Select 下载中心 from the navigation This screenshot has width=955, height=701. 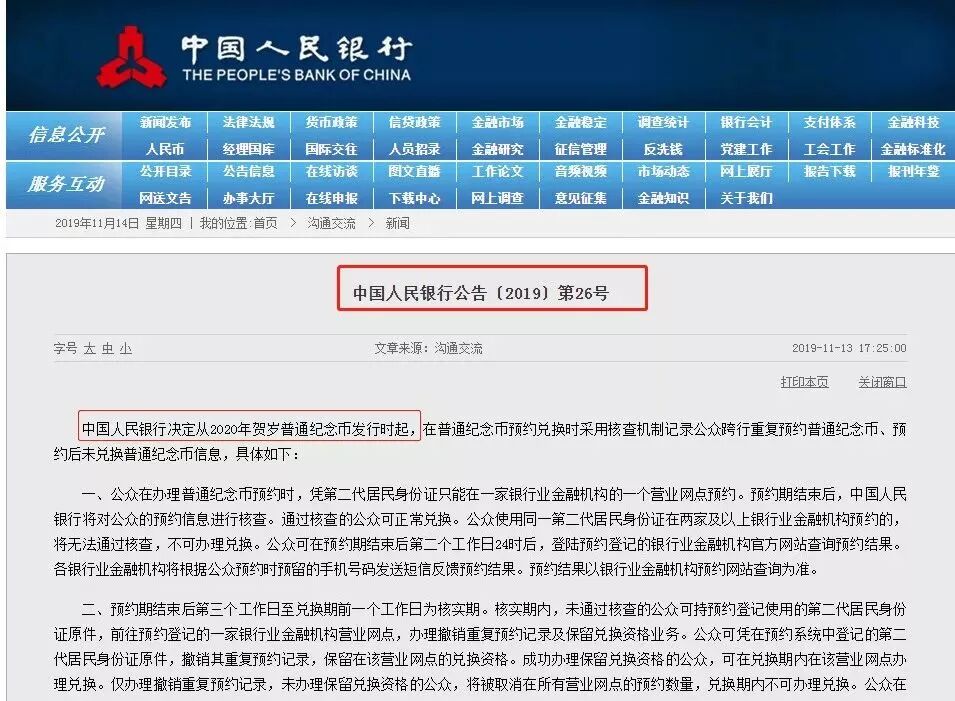point(415,199)
